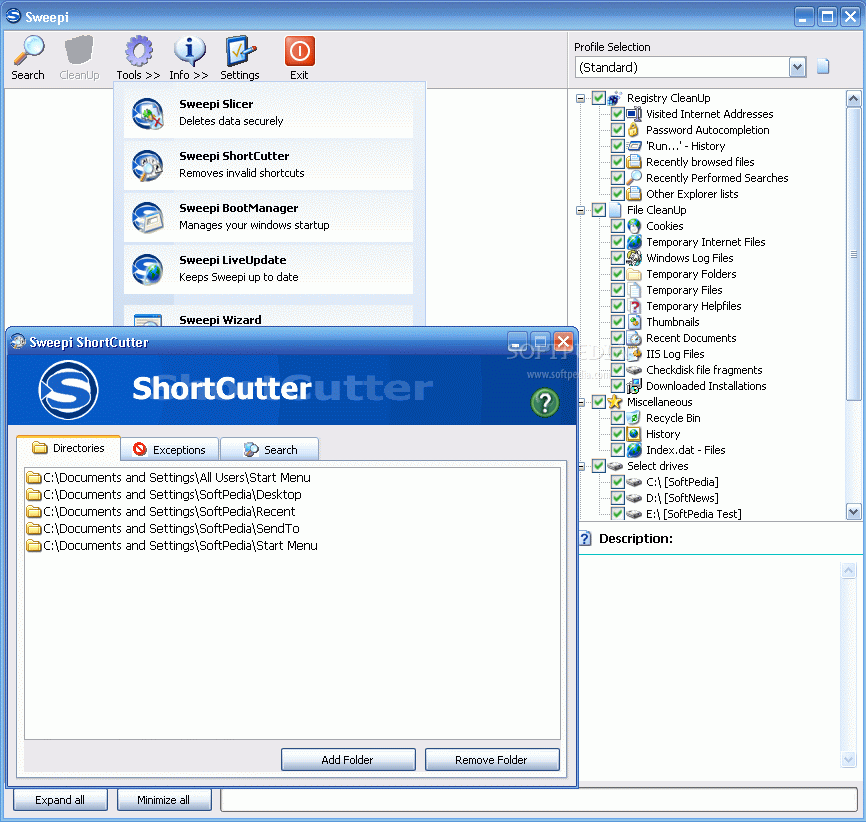This screenshot has height=822, width=866.
Task: Open the ShortCutter Search tab
Action: coord(270,450)
